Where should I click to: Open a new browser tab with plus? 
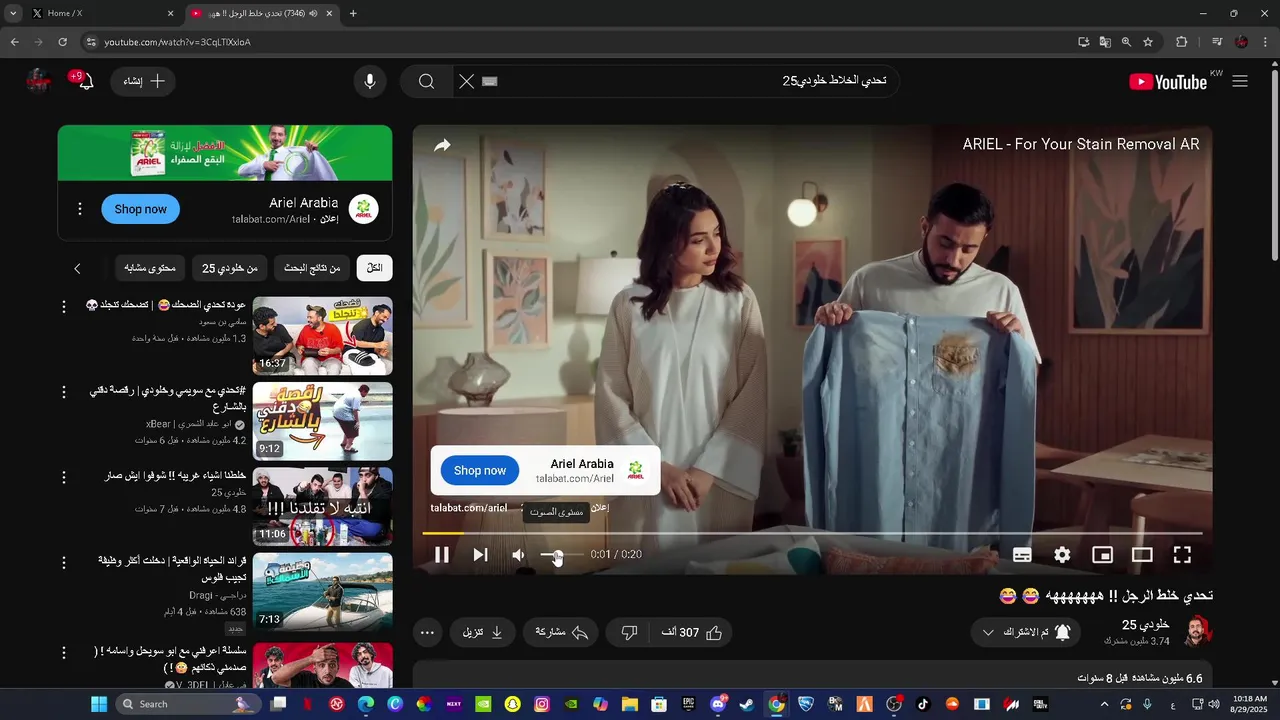(353, 13)
